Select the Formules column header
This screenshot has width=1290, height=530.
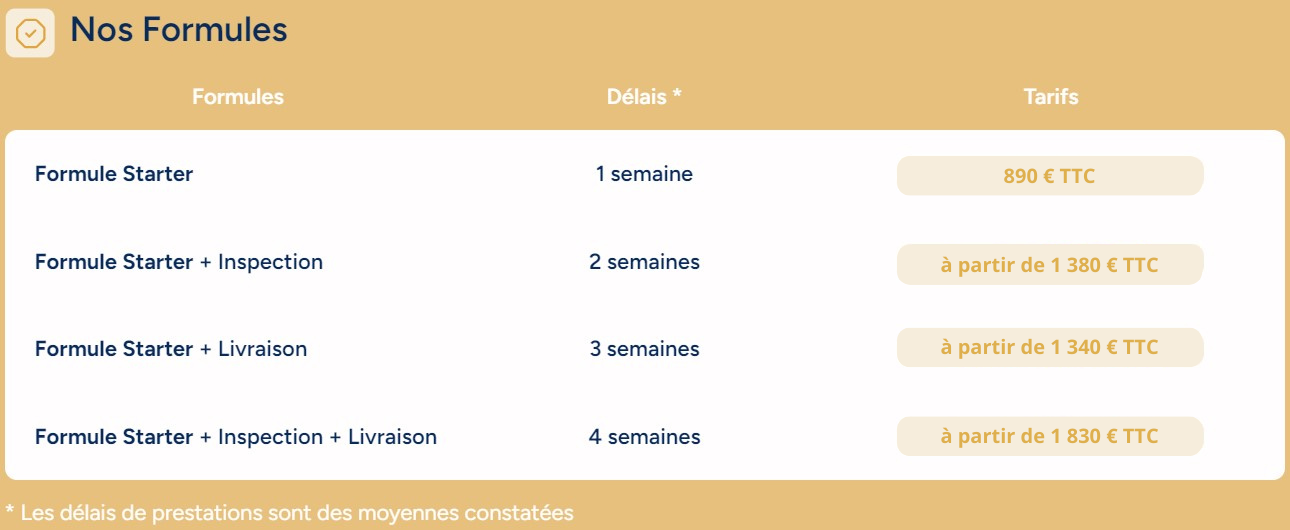[238, 97]
